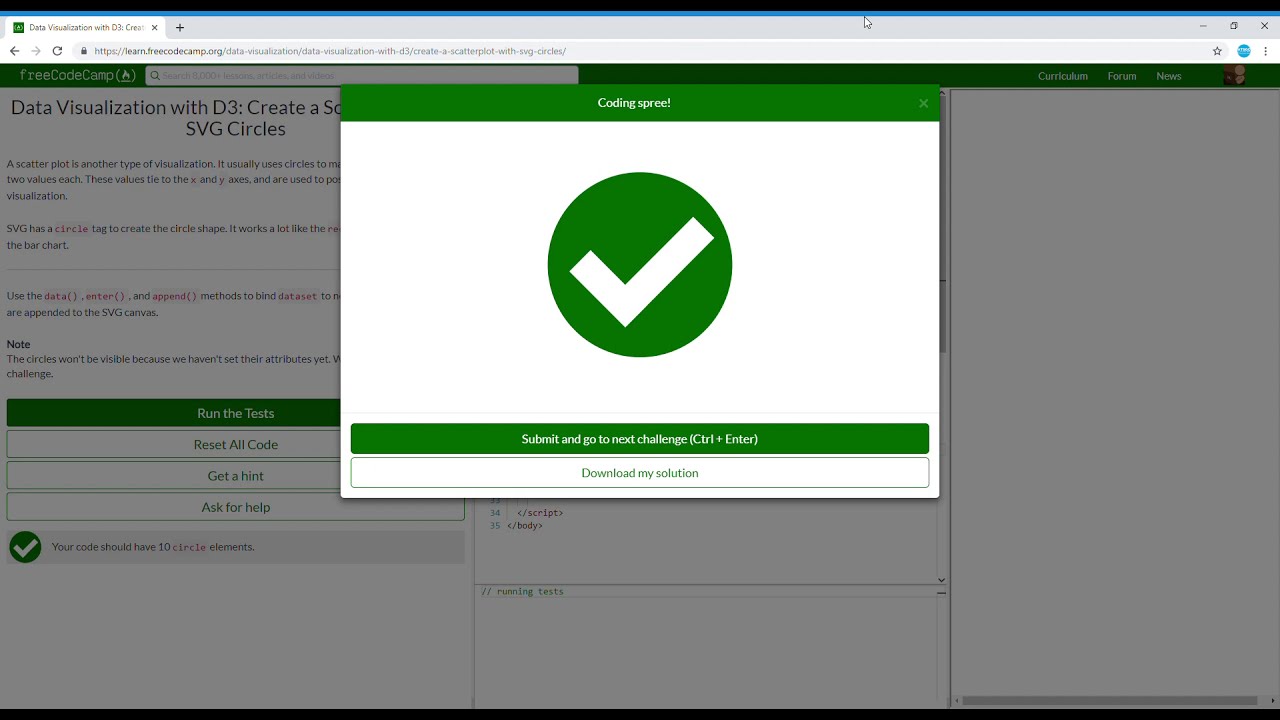The image size is (1280, 720).
Task: Click the preview scrollbar left arrow
Action: (957, 701)
